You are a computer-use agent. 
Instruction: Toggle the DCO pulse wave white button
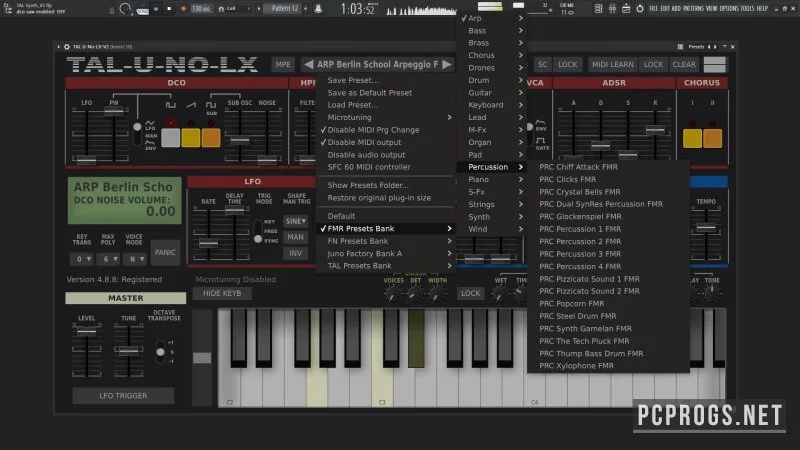170,138
